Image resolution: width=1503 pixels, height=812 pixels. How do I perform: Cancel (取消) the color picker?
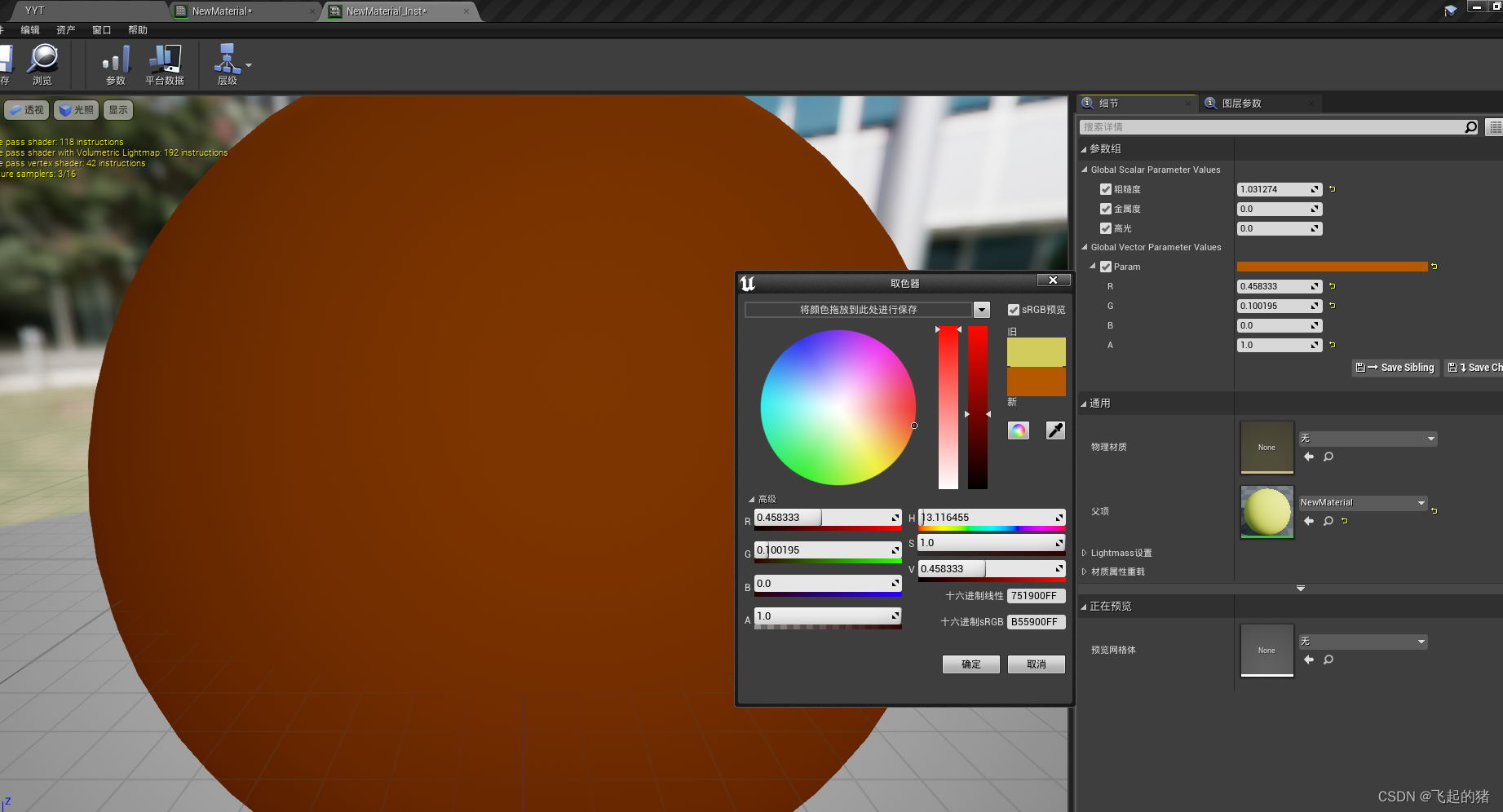coord(1037,664)
